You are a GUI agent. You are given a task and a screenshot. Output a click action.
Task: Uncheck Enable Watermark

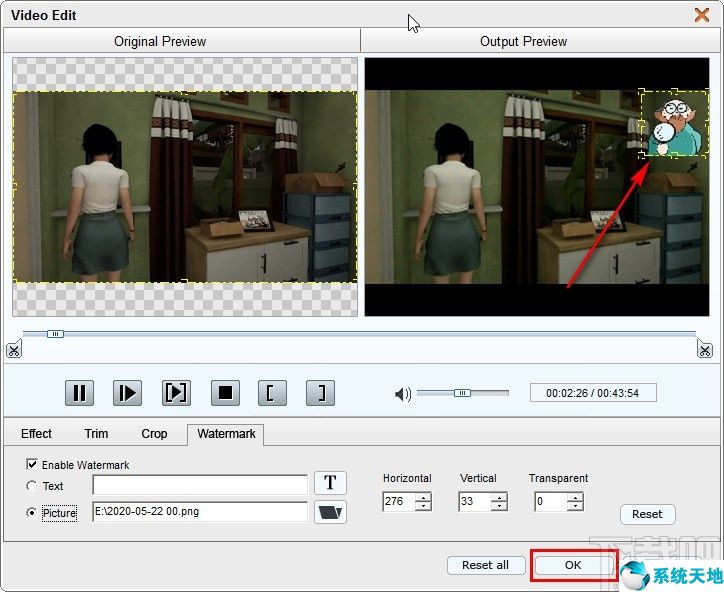(32, 464)
